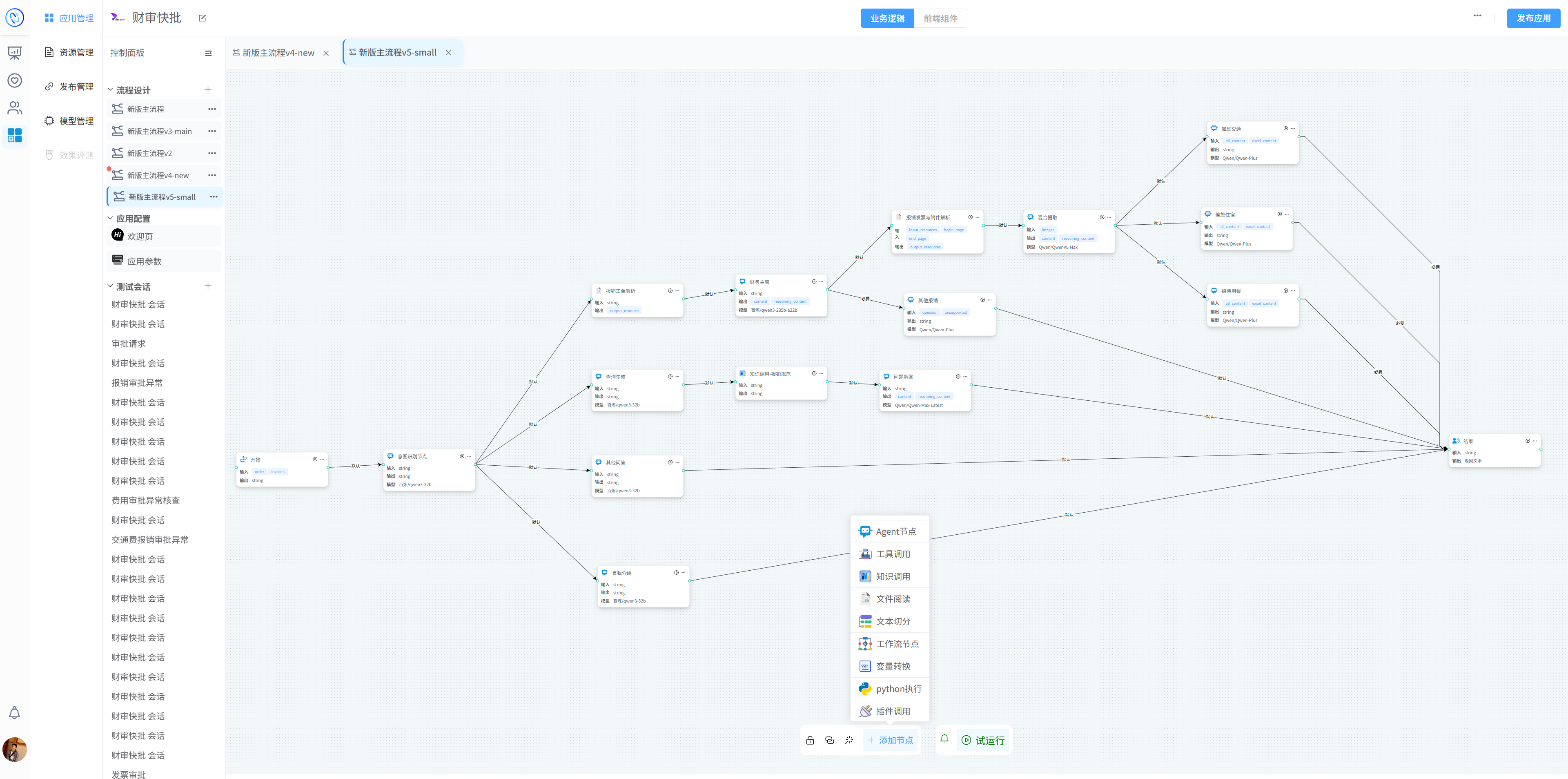Open the user avatar at bottom left
Viewport: 1568px width, 779px height.
(x=15, y=749)
